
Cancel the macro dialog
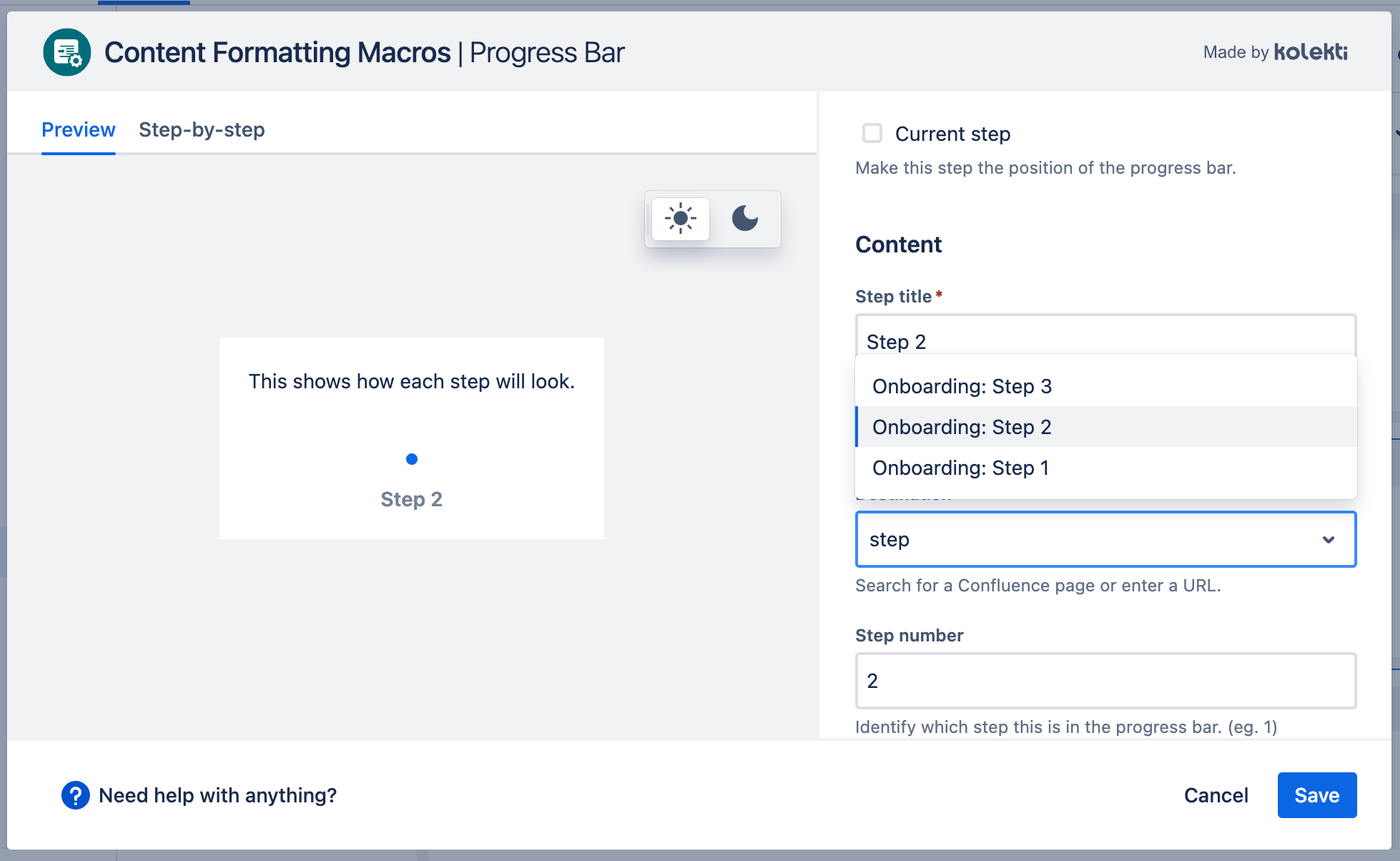click(1216, 795)
